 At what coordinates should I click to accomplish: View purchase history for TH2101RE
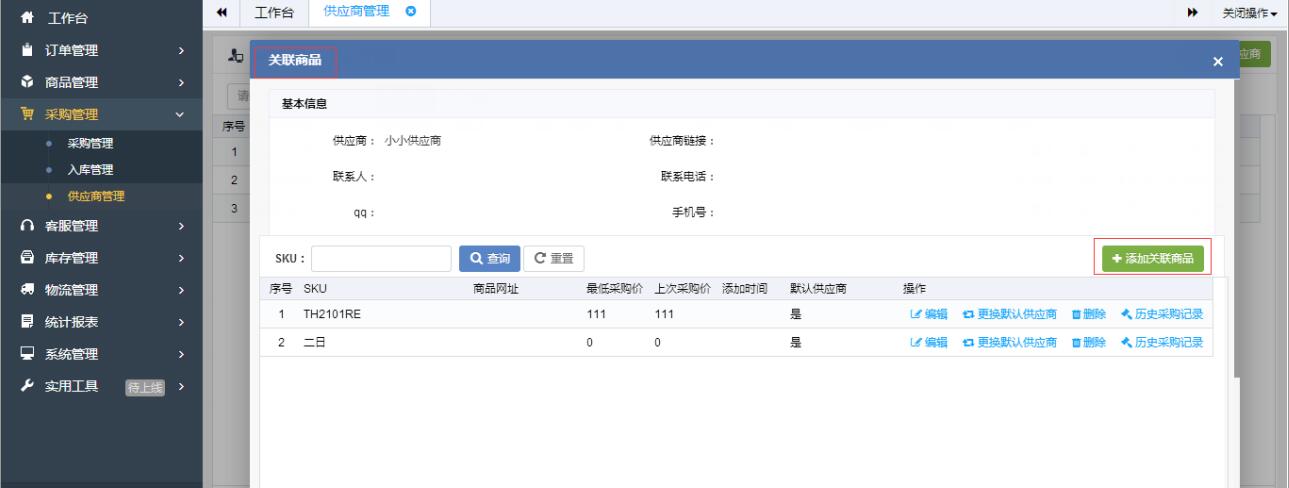coord(1162,315)
